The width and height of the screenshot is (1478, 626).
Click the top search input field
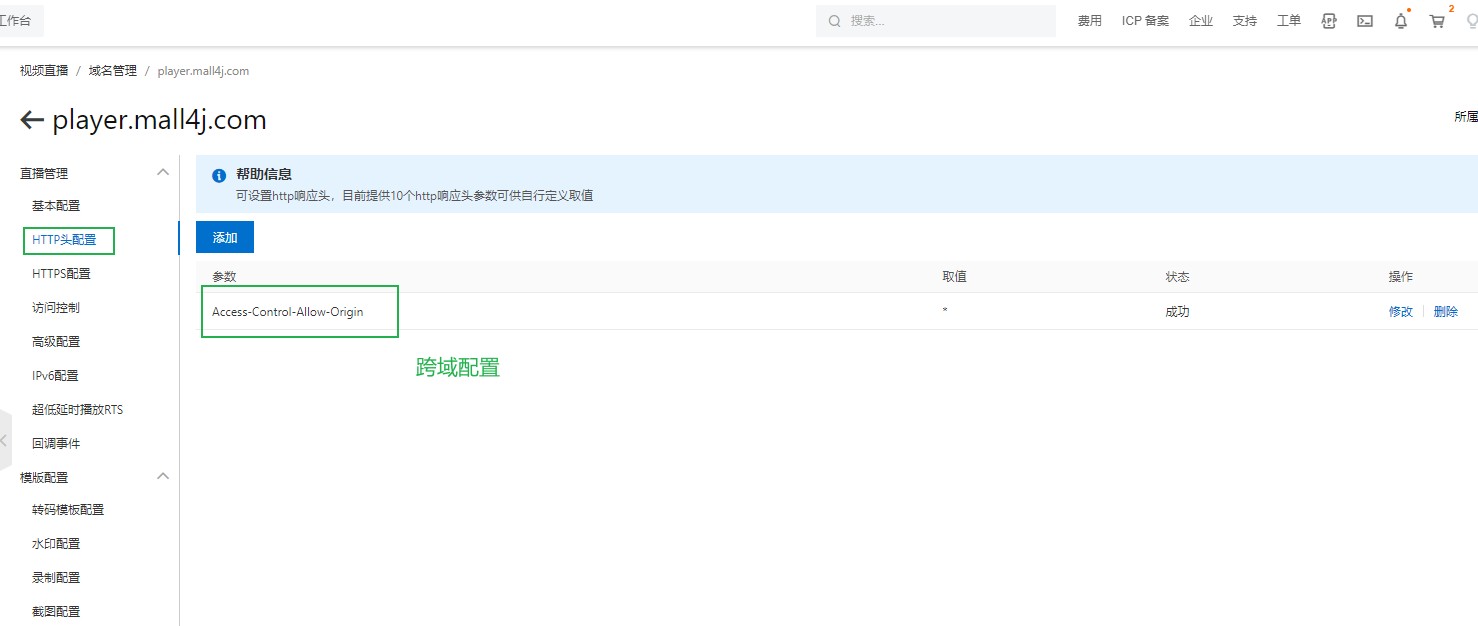coord(940,21)
